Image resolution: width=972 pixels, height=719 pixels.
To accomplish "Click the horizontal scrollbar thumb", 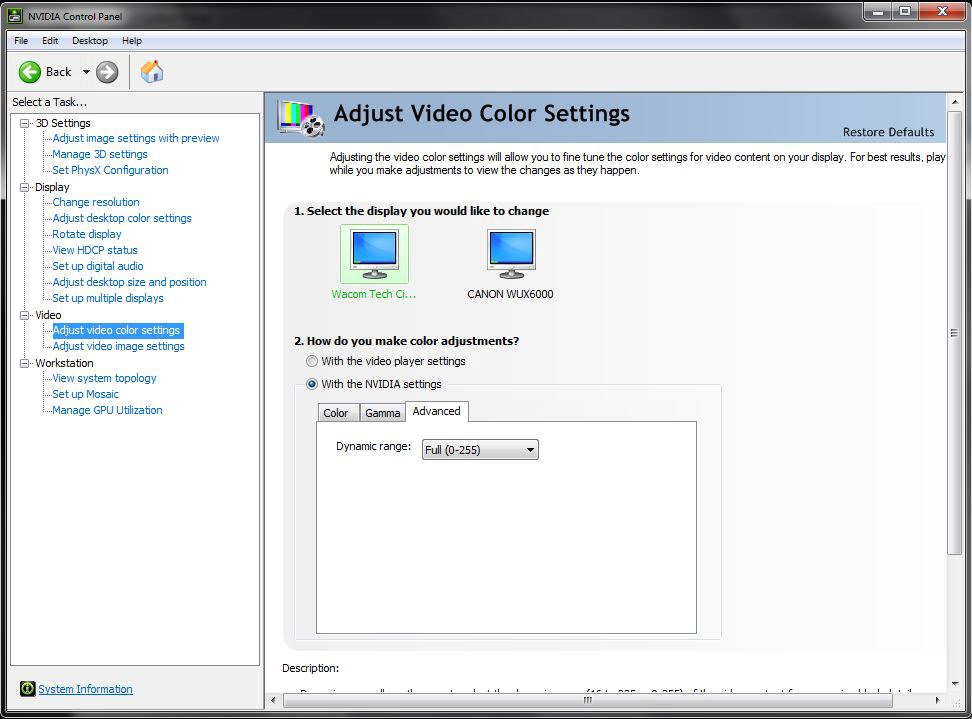I will click(588, 700).
